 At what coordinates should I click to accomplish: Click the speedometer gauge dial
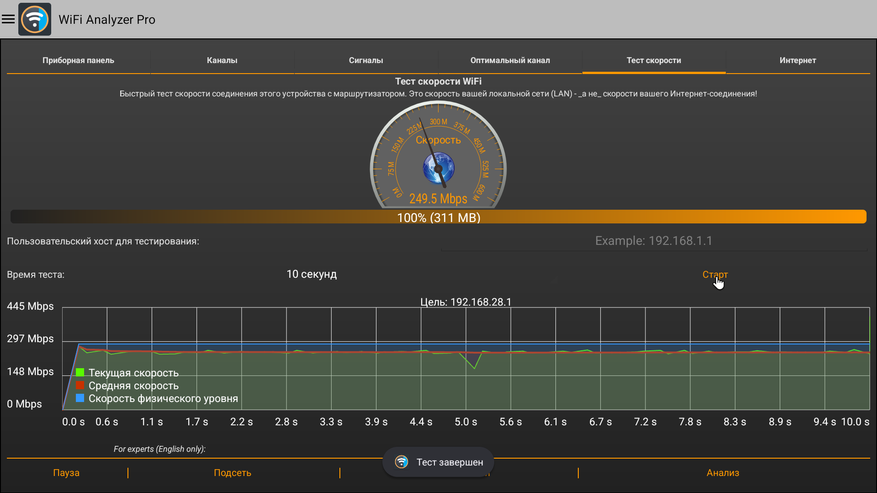(x=438, y=155)
